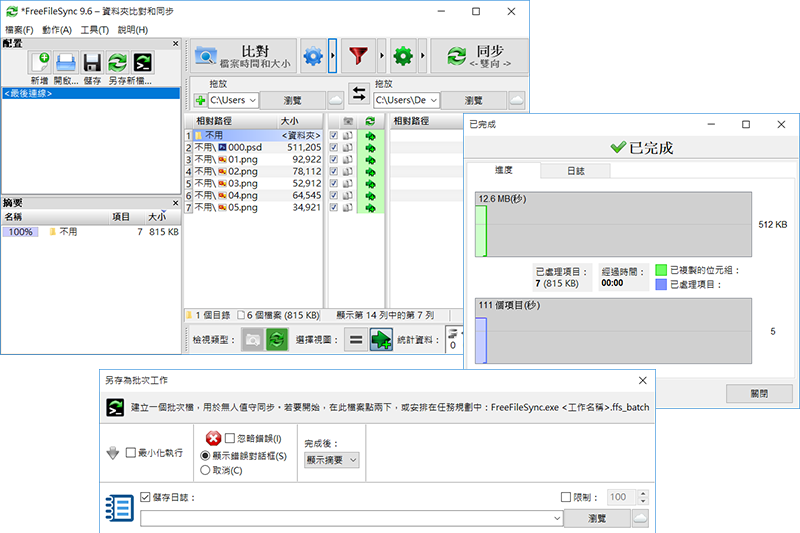Click blue 已處理項目 legend swatch

click(661, 284)
